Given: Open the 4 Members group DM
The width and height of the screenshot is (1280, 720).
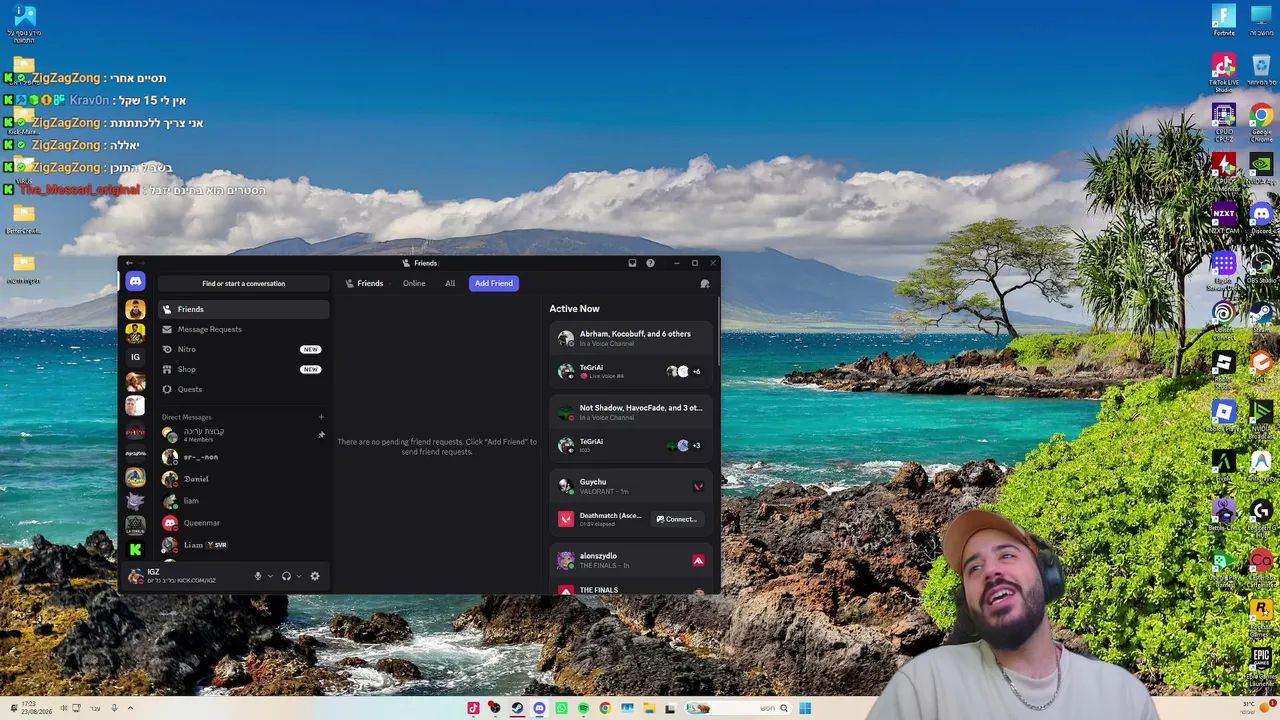Looking at the screenshot, I should (243, 435).
